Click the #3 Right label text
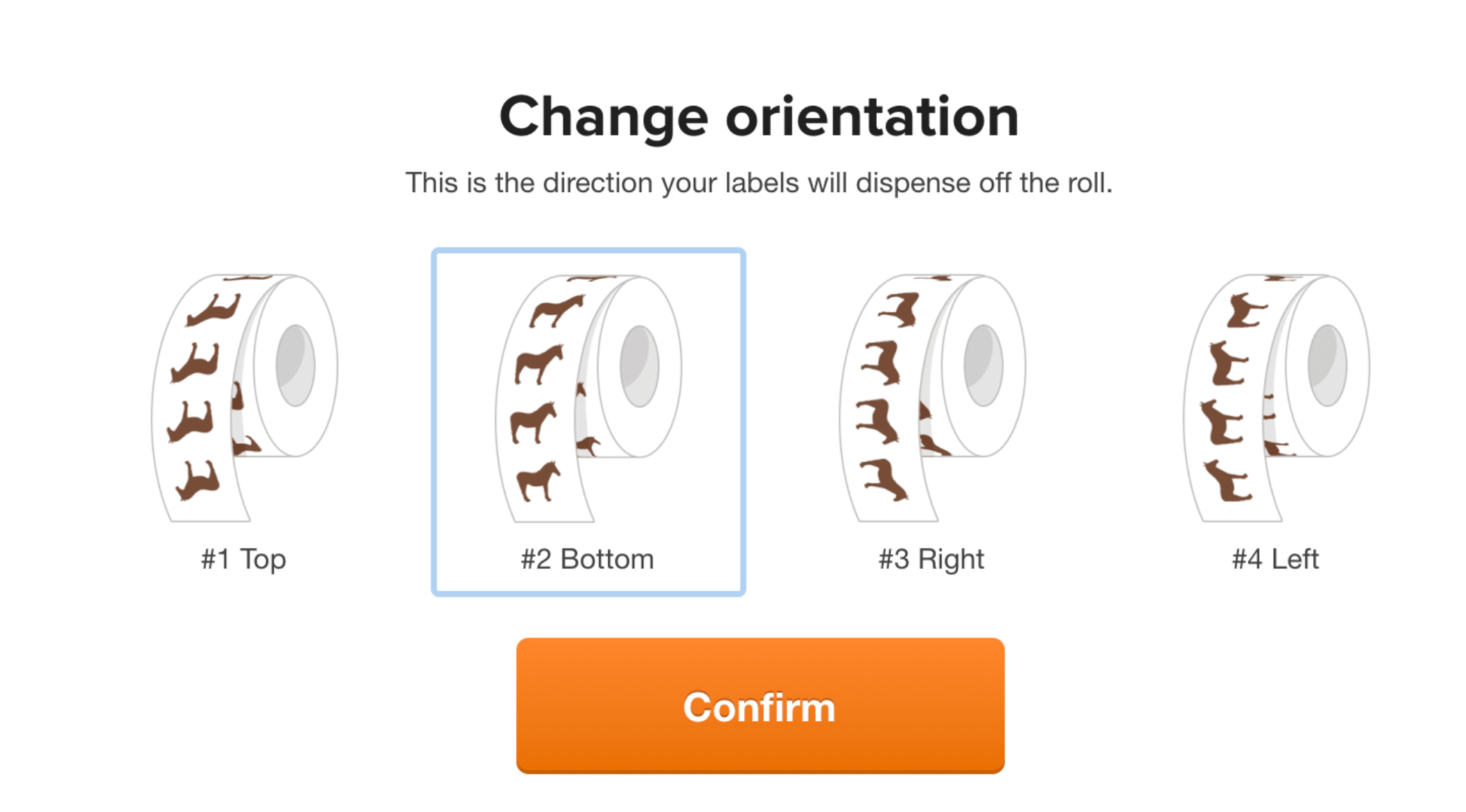 coord(930,559)
